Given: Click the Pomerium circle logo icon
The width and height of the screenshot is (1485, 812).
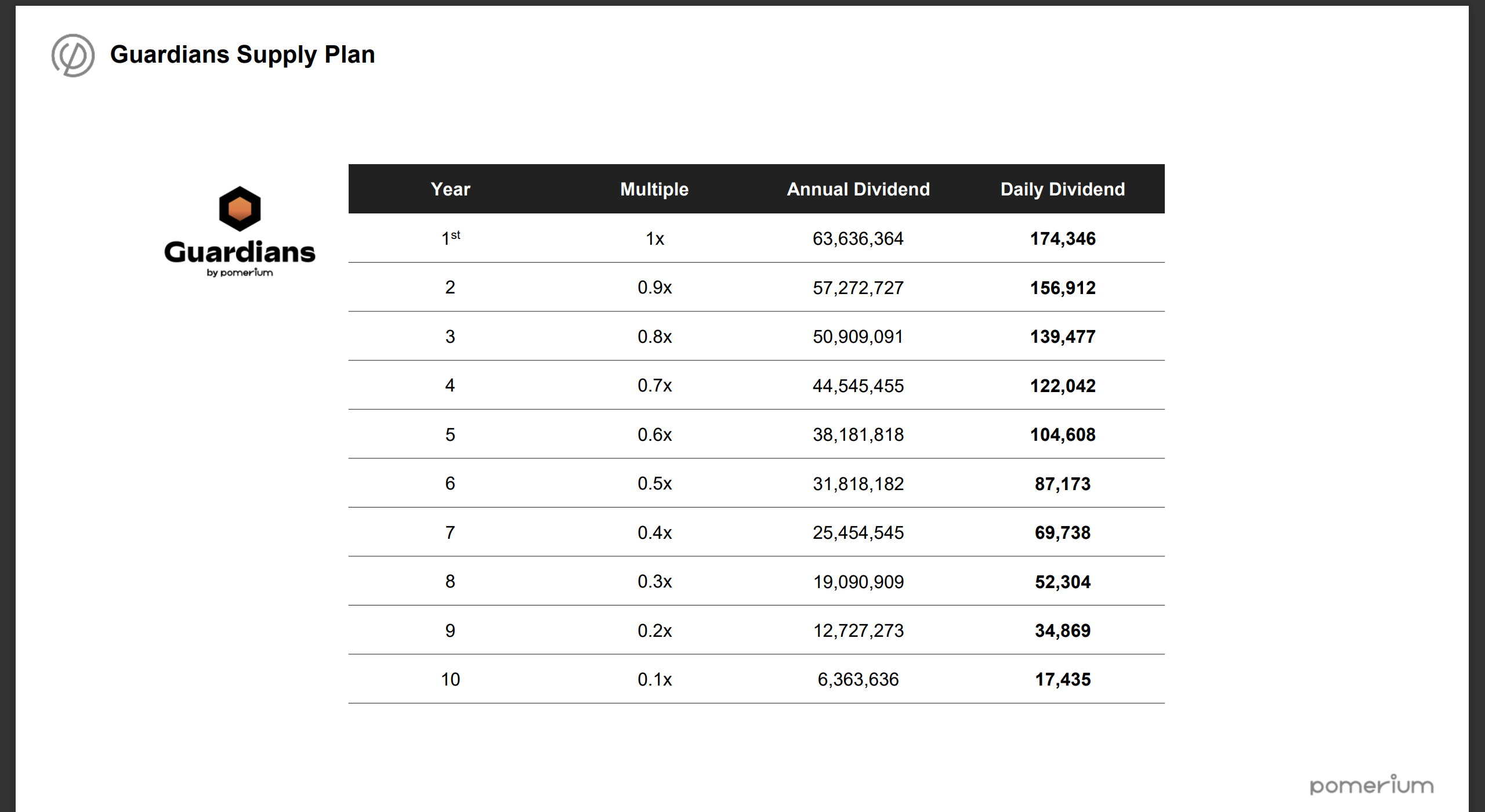Looking at the screenshot, I should [73, 55].
